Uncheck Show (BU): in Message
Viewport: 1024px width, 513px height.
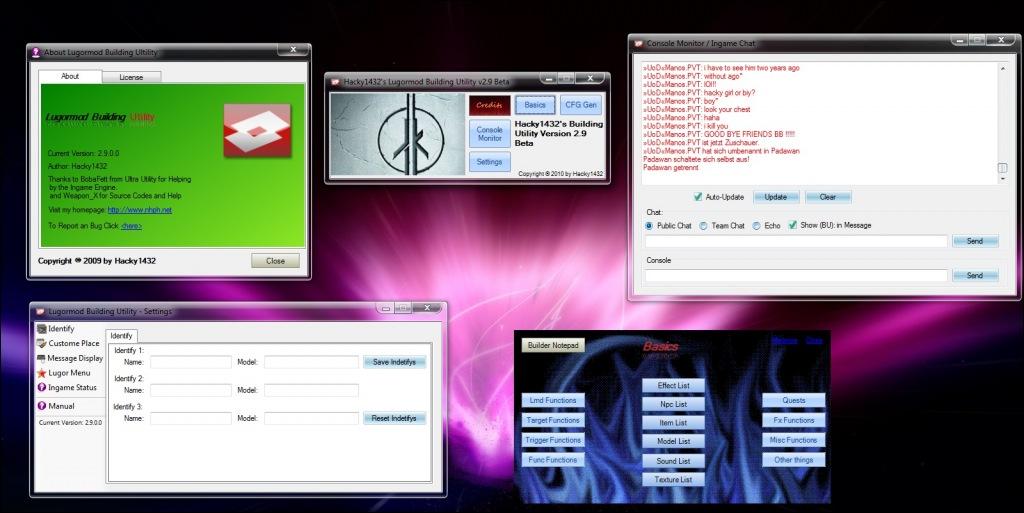click(x=793, y=226)
